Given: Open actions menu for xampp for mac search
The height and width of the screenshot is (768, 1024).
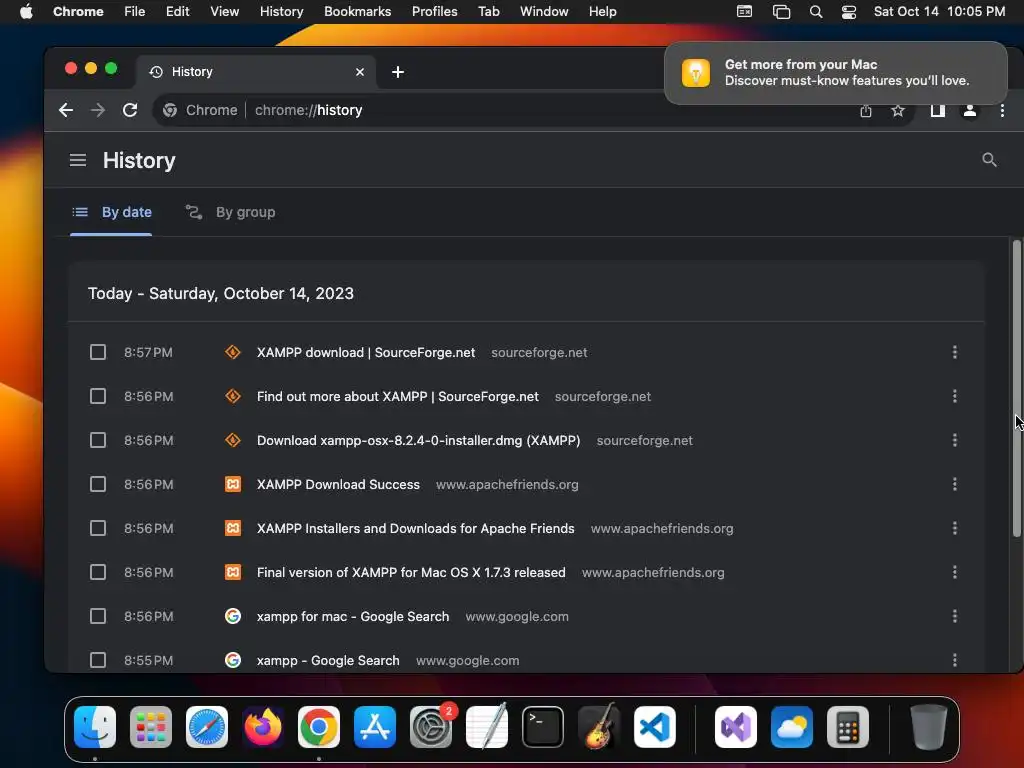Looking at the screenshot, I should (955, 616).
